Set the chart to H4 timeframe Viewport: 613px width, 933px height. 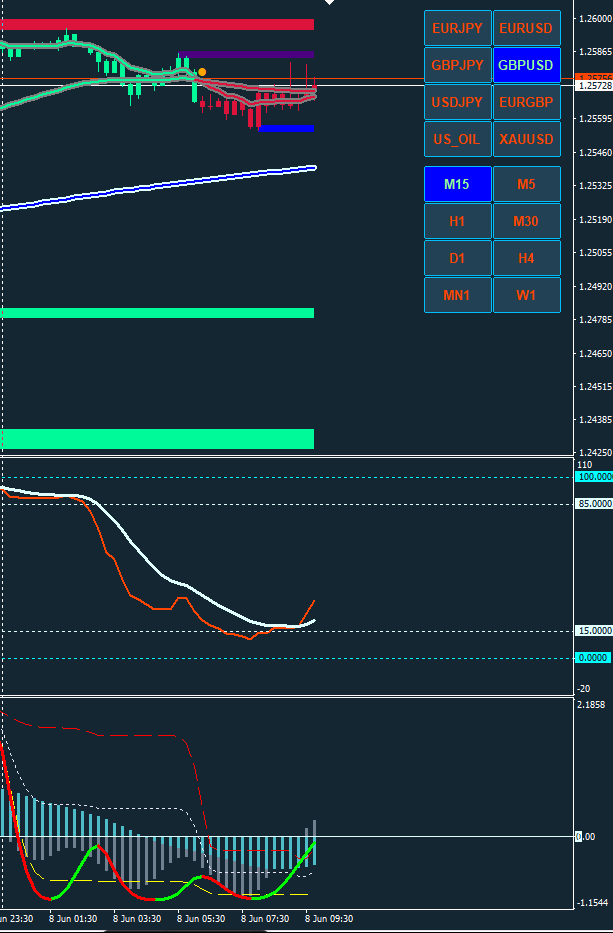[527, 258]
